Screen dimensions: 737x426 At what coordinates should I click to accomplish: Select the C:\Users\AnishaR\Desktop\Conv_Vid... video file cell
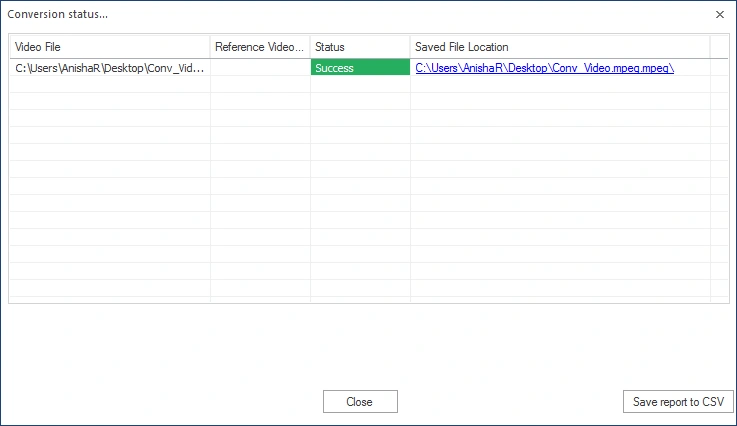pyautogui.click(x=110, y=68)
